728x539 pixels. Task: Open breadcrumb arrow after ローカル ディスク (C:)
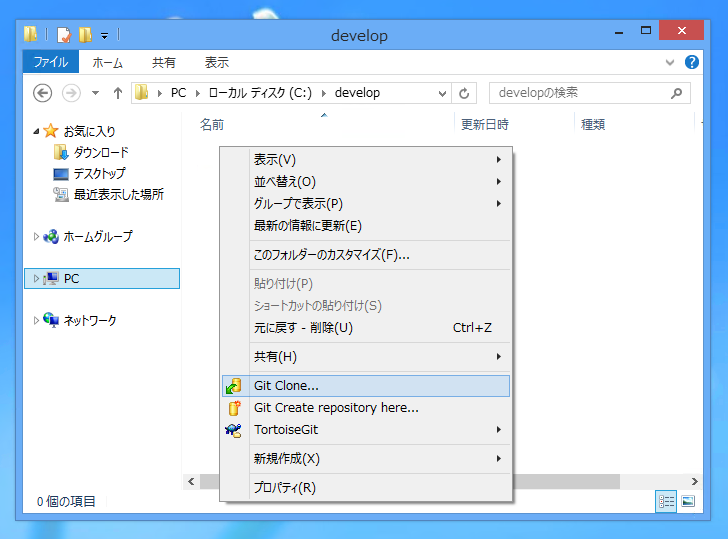pos(324,94)
